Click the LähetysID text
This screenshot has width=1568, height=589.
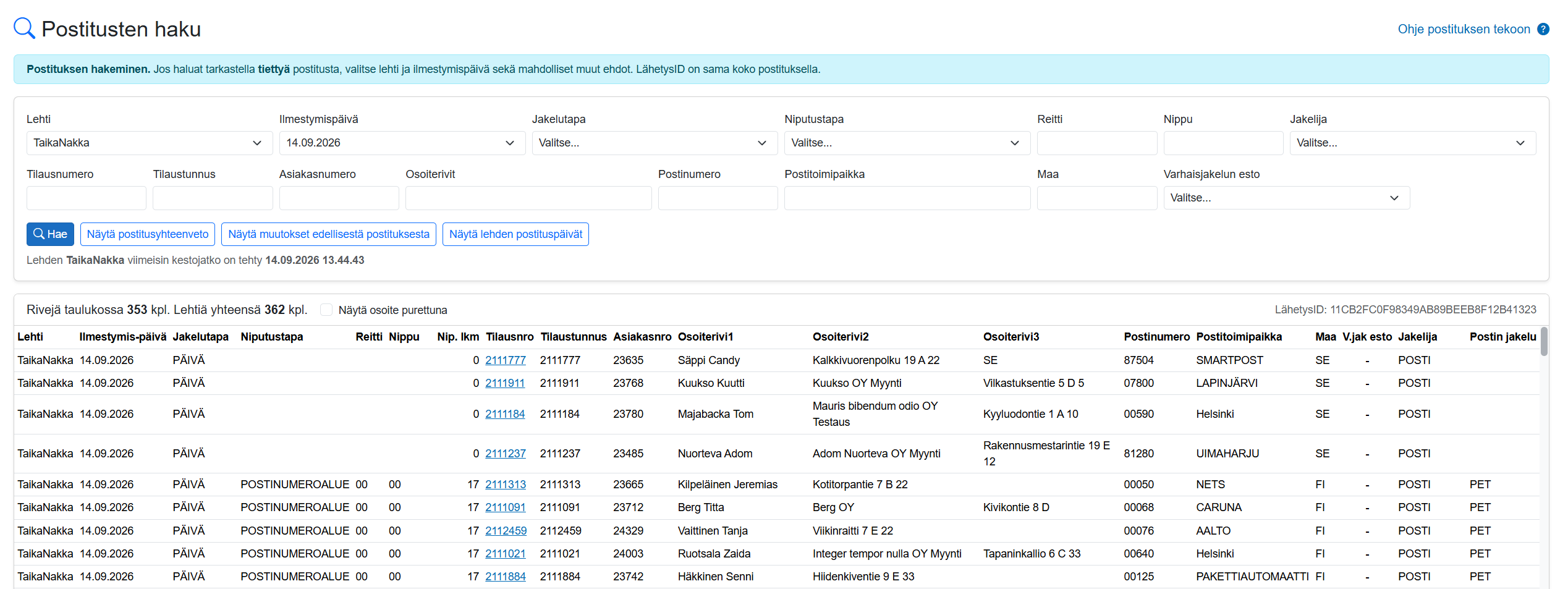coord(1405,310)
